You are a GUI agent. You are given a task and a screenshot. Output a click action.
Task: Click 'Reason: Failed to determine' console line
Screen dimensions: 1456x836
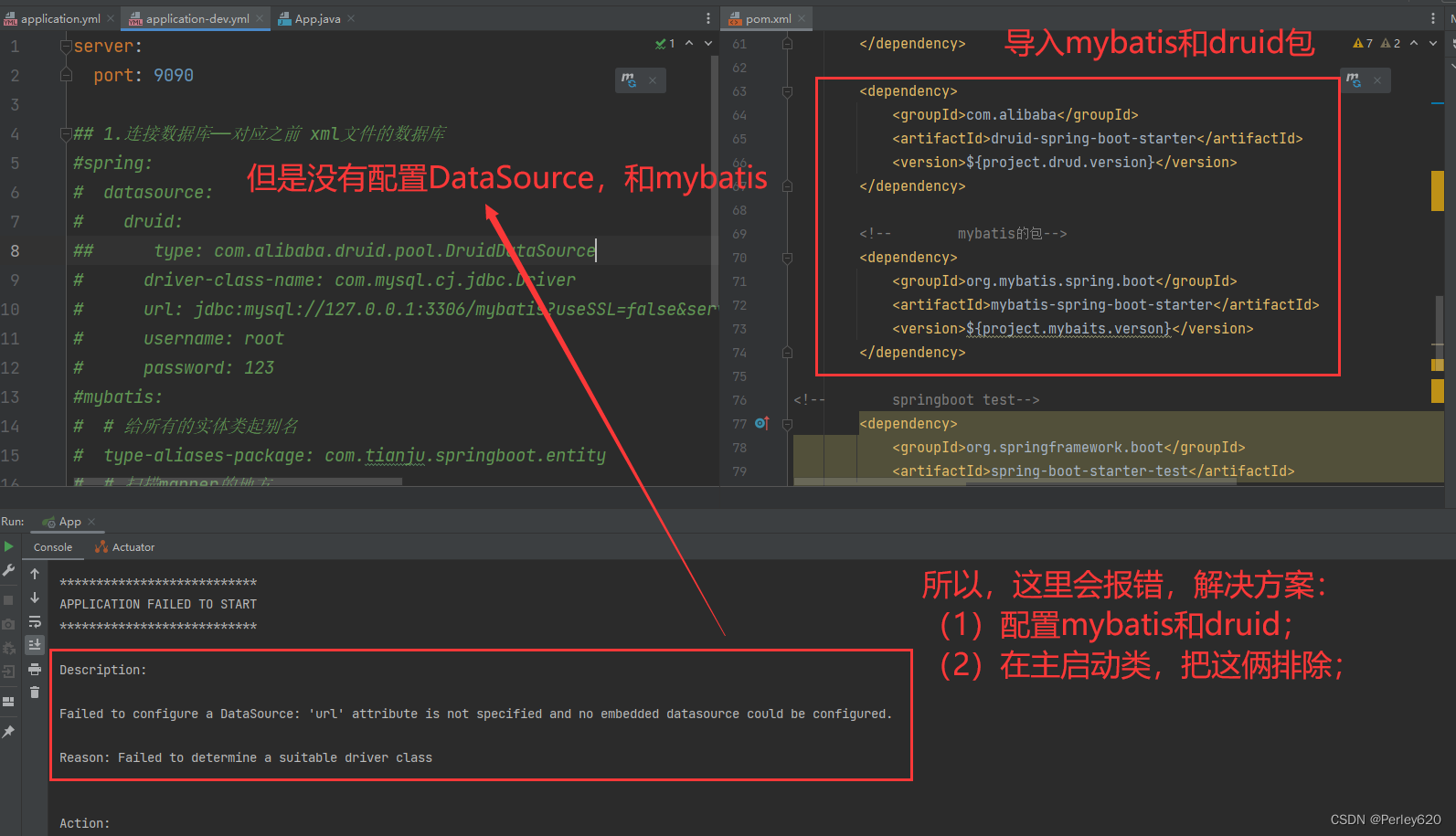(x=246, y=757)
